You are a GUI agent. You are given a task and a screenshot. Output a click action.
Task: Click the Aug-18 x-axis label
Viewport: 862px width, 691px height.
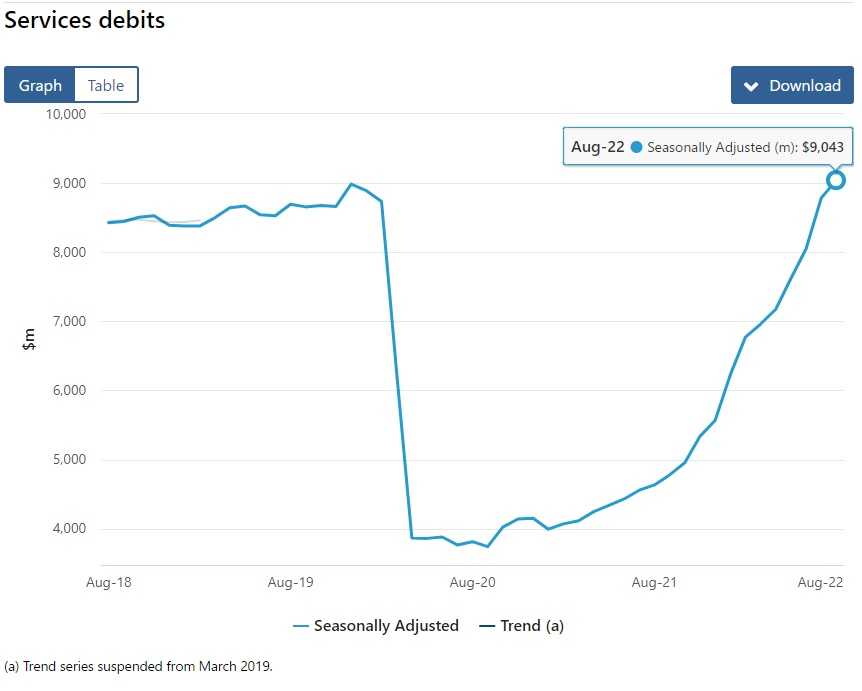[x=108, y=581]
